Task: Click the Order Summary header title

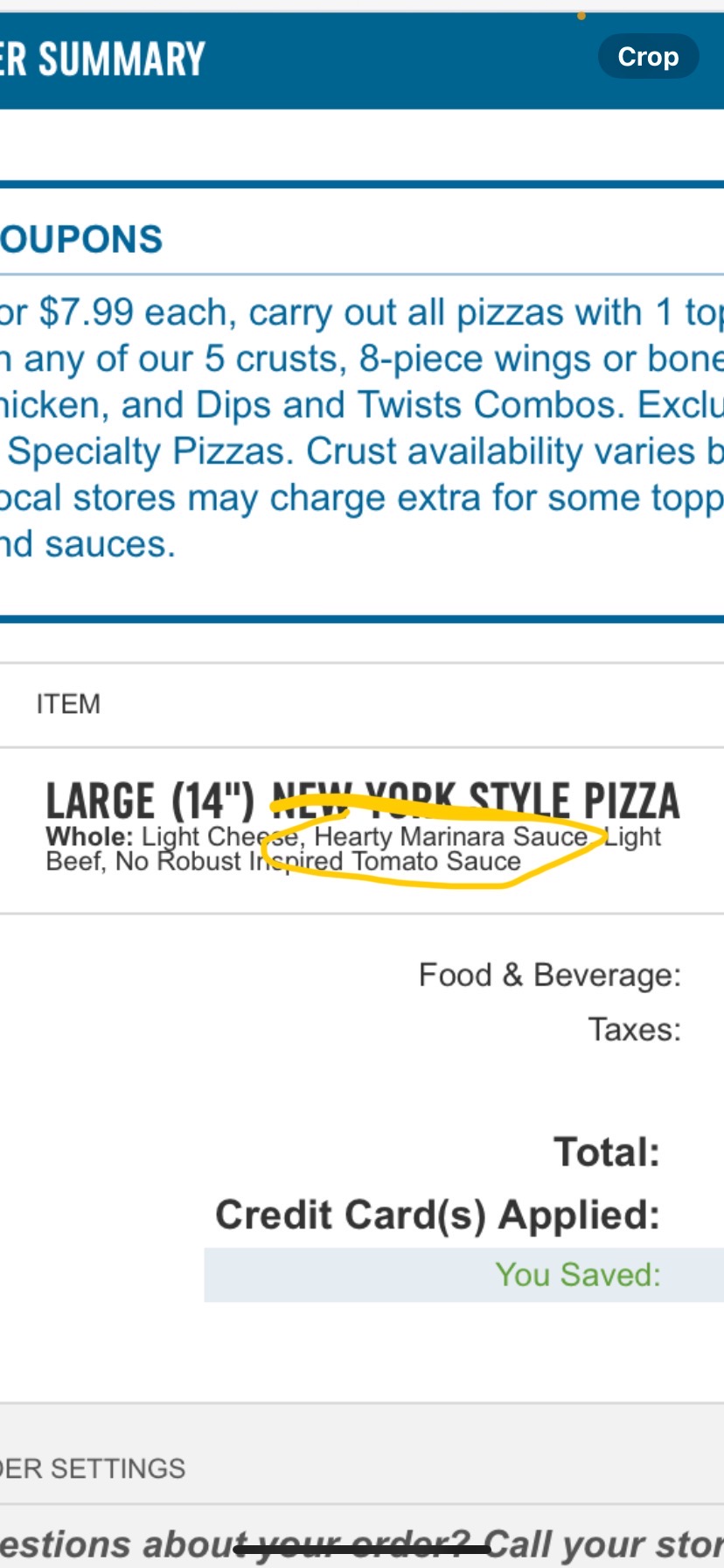Action: 102,59
